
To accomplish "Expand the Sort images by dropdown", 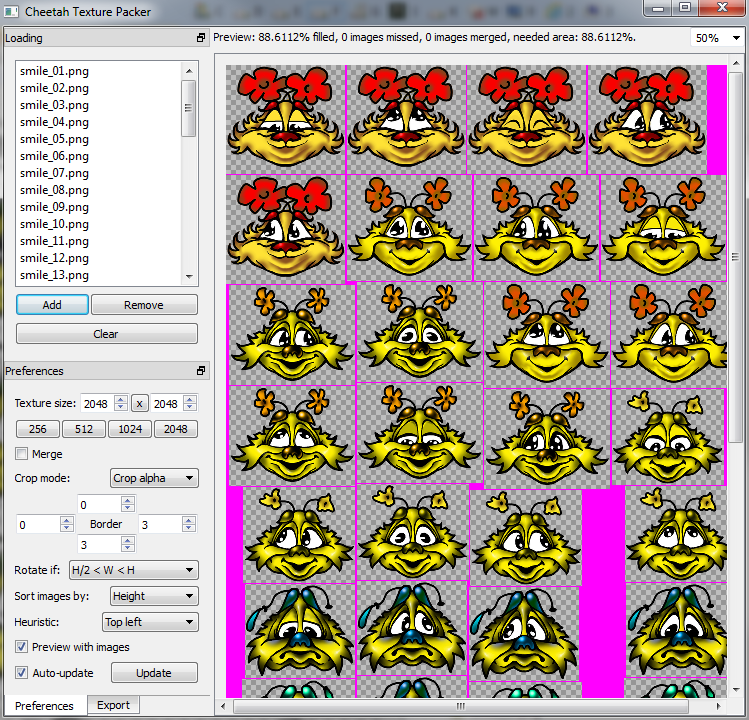I will [154, 596].
